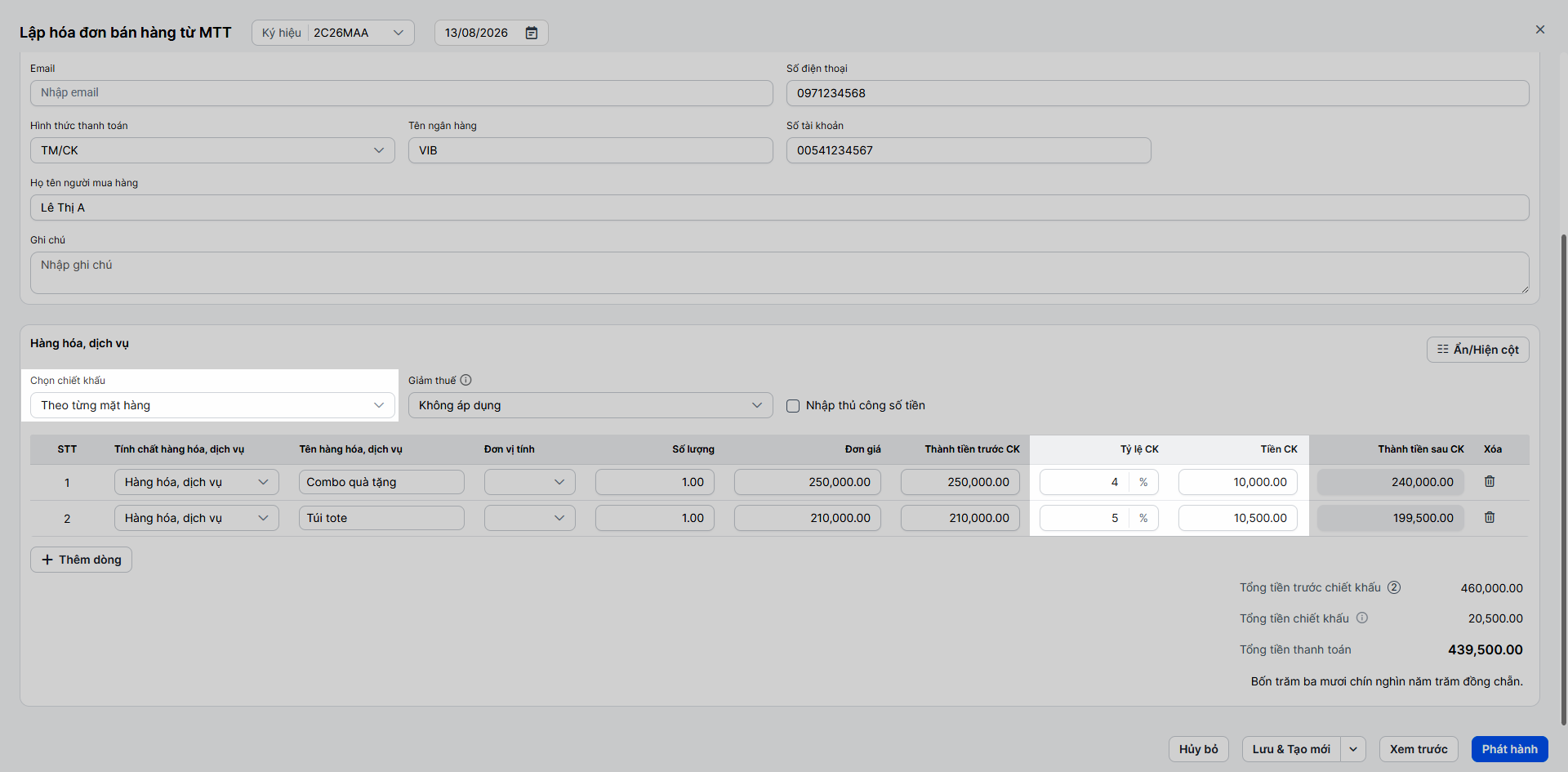Click the amount in words text
Image resolution: width=1568 pixels, height=772 pixels.
point(1387,681)
